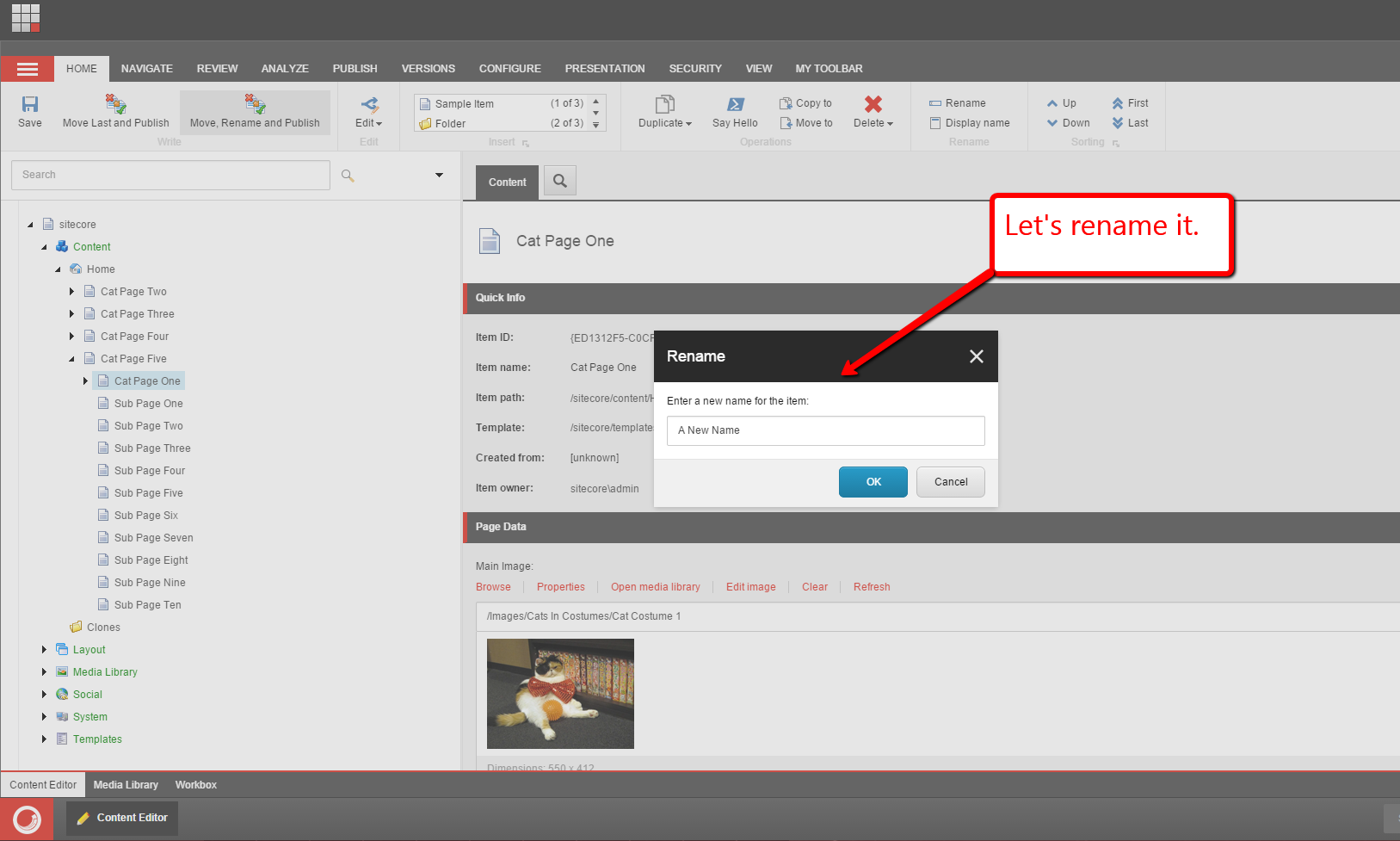Open the Sitecore desktop launchpad grid icon
The width and height of the screenshot is (1400, 841).
pos(26,17)
